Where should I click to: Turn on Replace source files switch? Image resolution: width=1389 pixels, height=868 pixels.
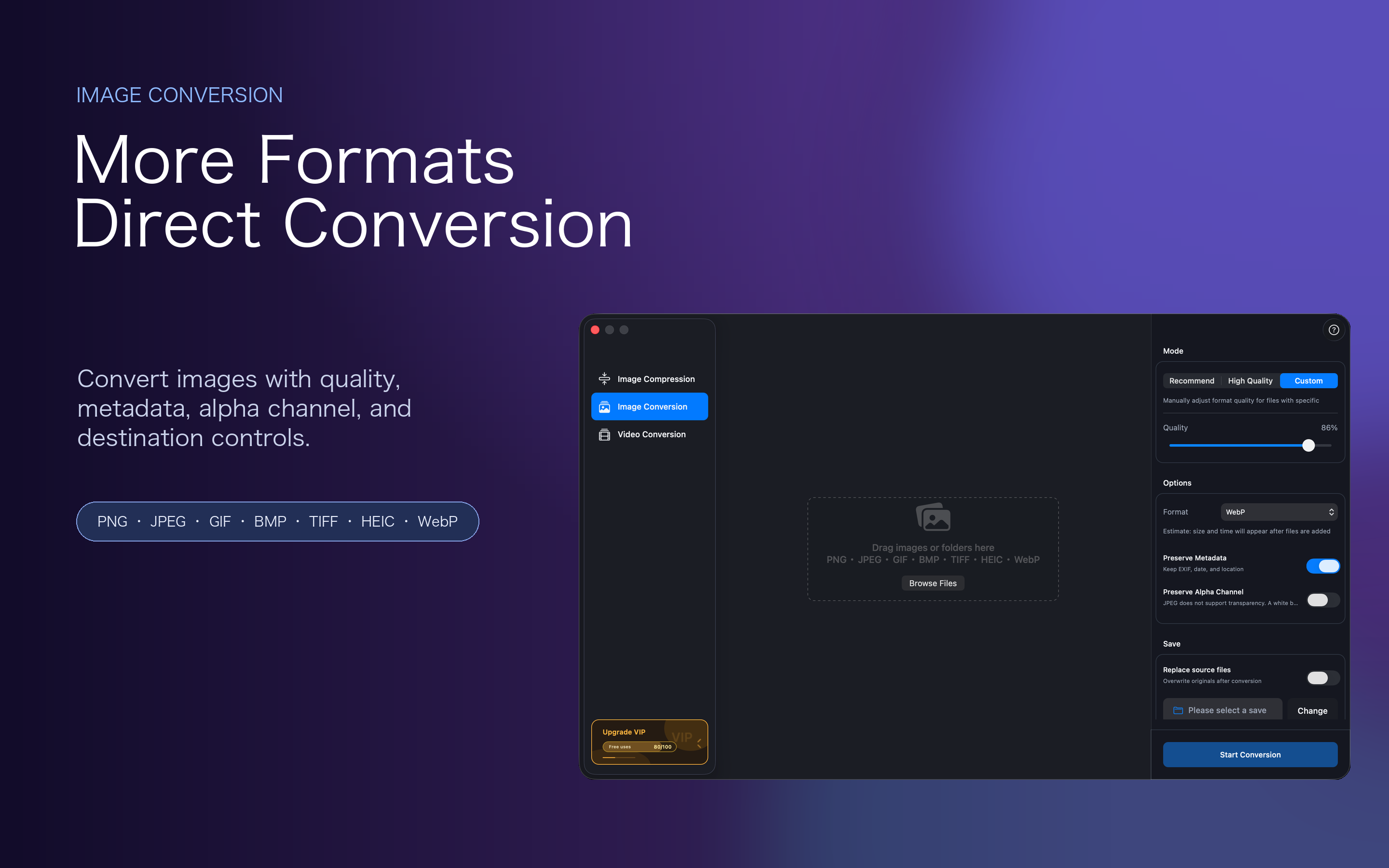click(1323, 678)
